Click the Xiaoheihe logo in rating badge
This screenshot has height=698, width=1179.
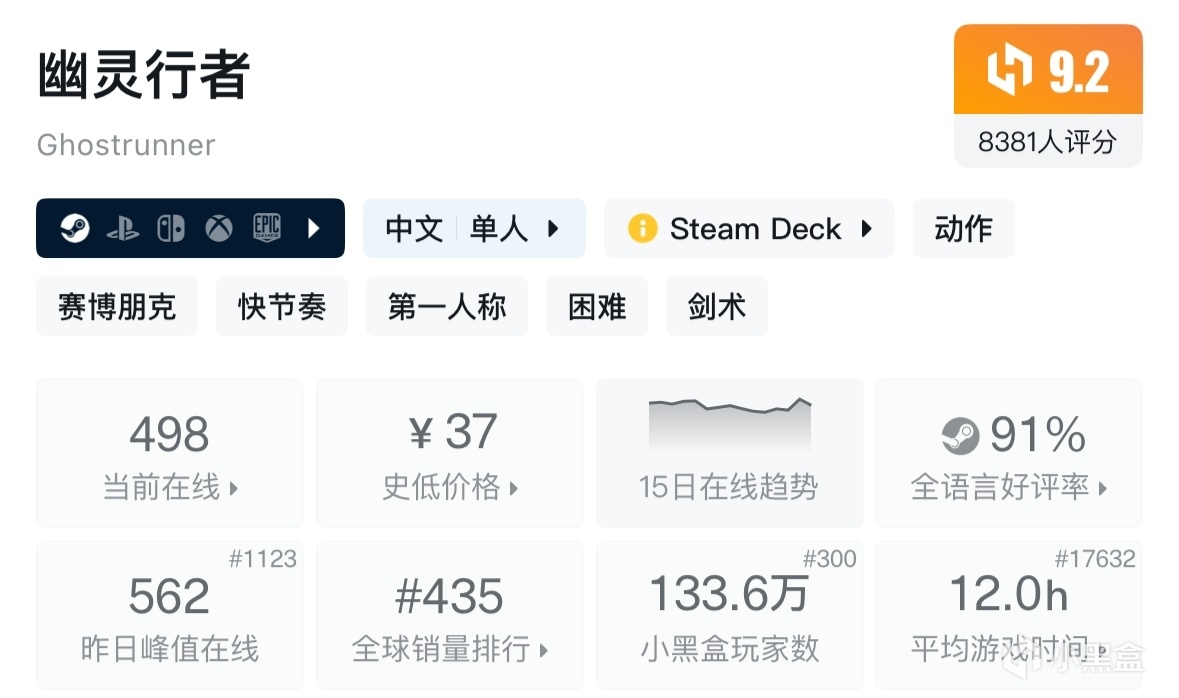[1009, 72]
